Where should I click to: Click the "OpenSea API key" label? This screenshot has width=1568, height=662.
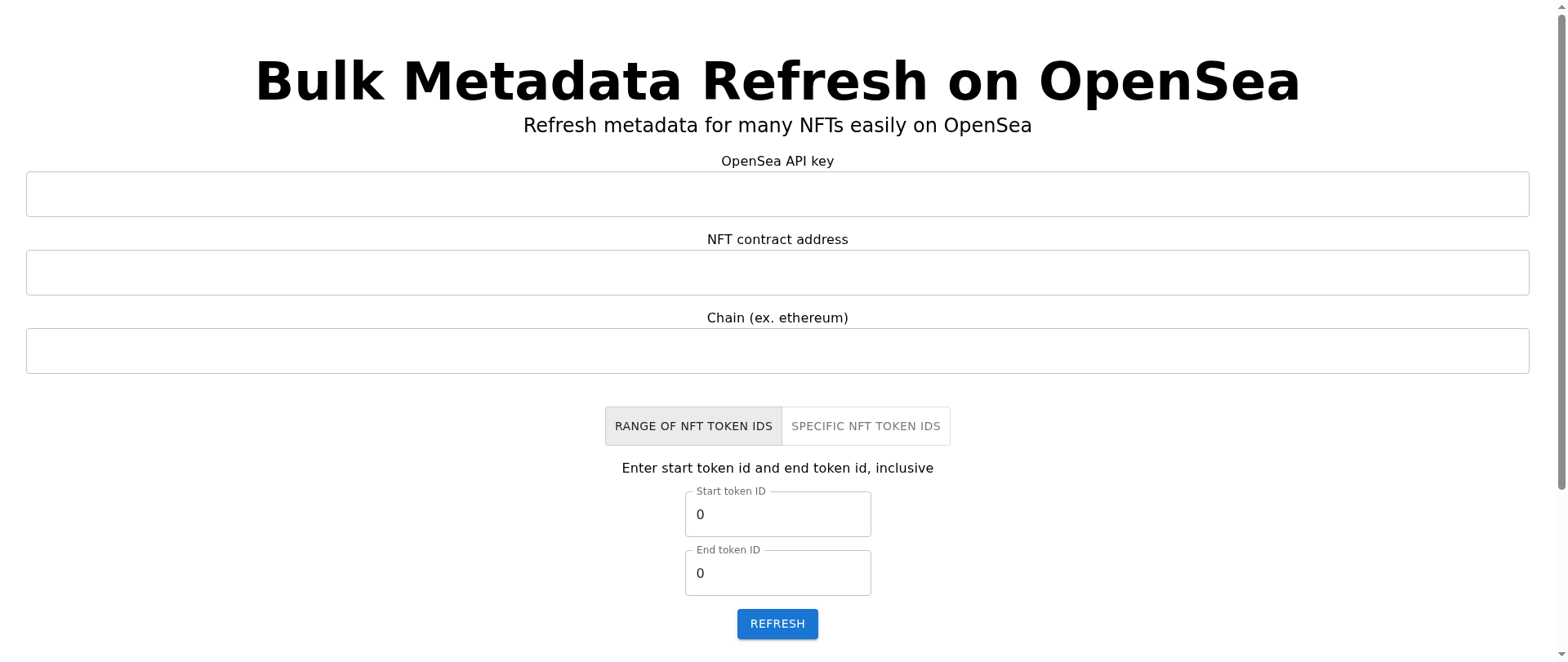[x=777, y=162]
